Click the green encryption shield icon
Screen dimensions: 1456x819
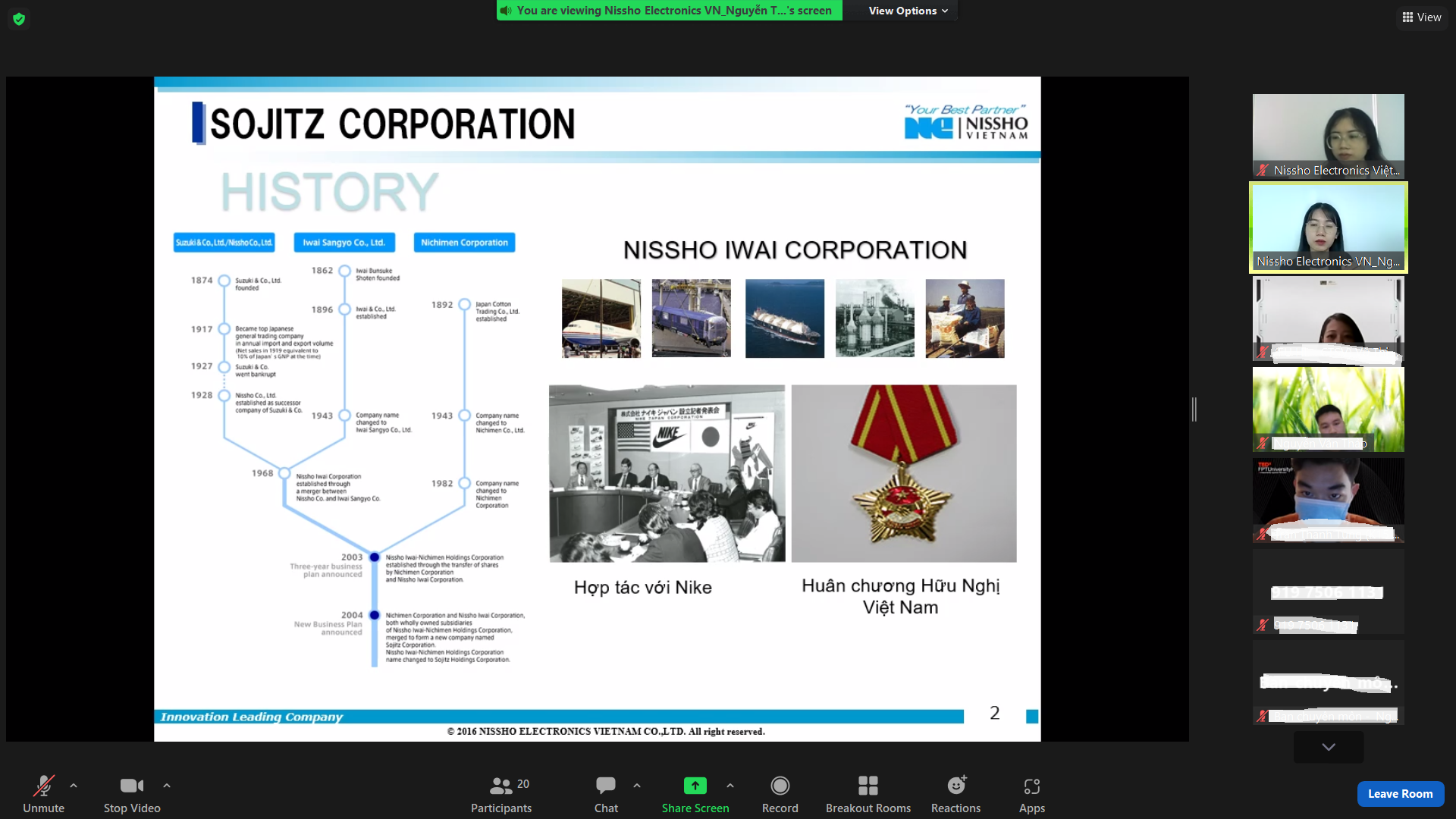coord(19,18)
